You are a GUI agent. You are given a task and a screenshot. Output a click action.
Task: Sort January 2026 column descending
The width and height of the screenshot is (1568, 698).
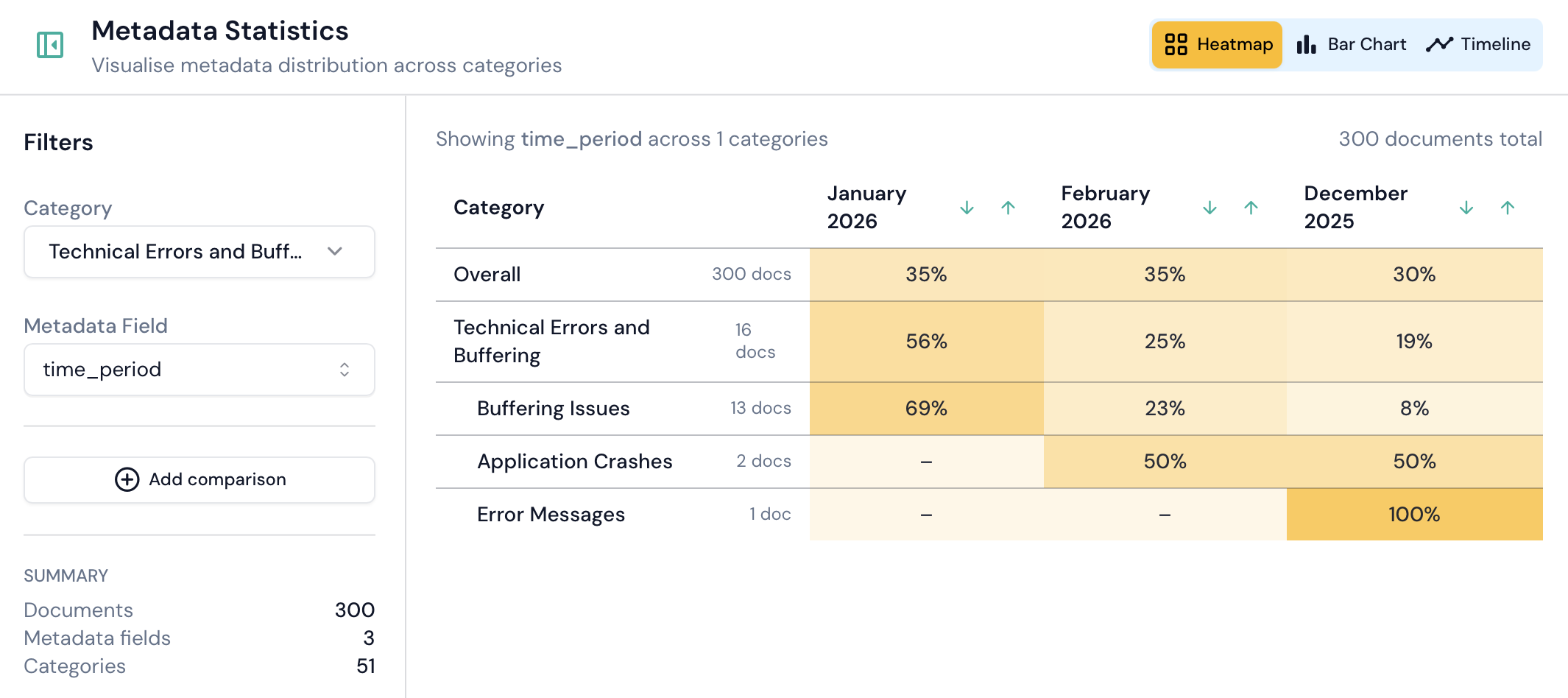pos(967,208)
